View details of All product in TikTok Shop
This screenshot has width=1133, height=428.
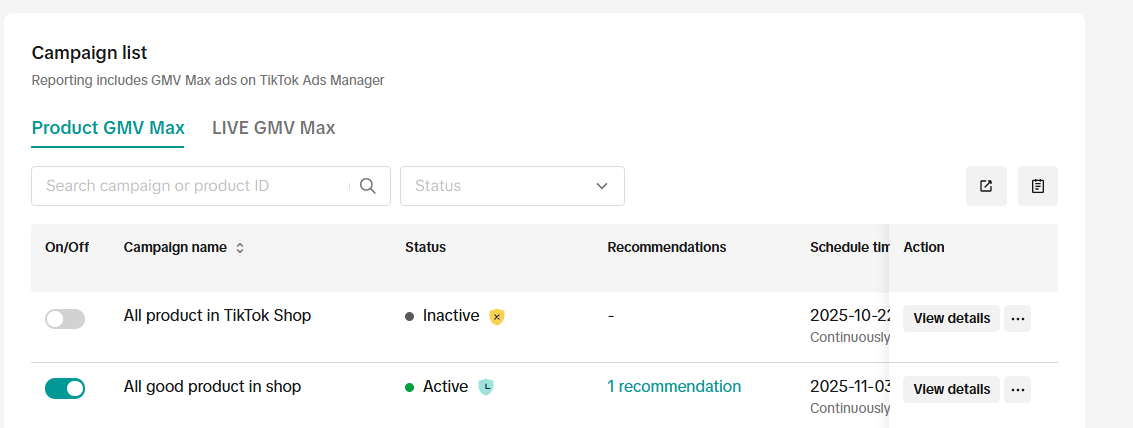(951, 319)
